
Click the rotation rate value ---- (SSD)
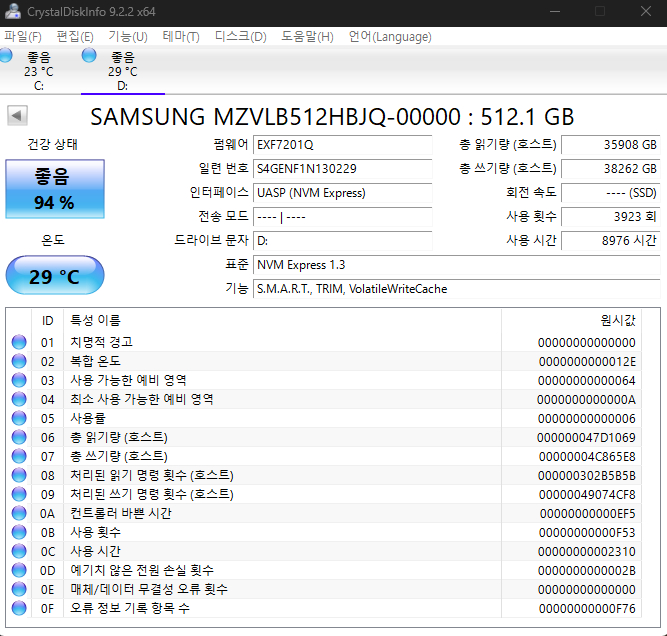pos(610,193)
